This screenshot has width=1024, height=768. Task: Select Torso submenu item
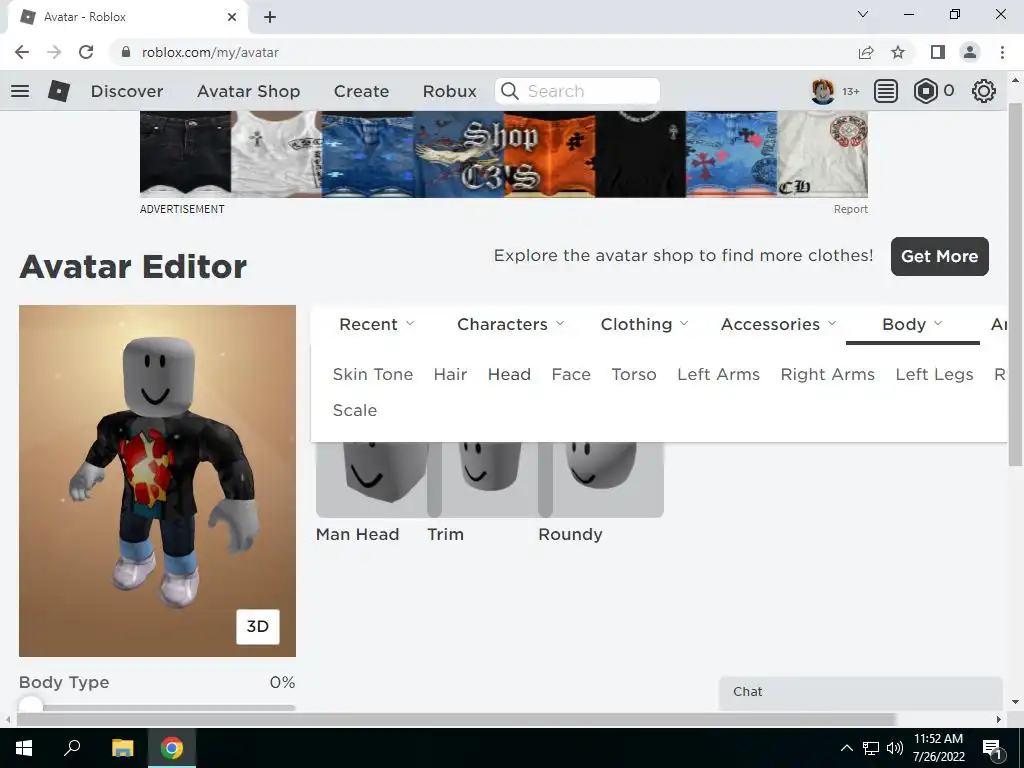tap(633, 375)
